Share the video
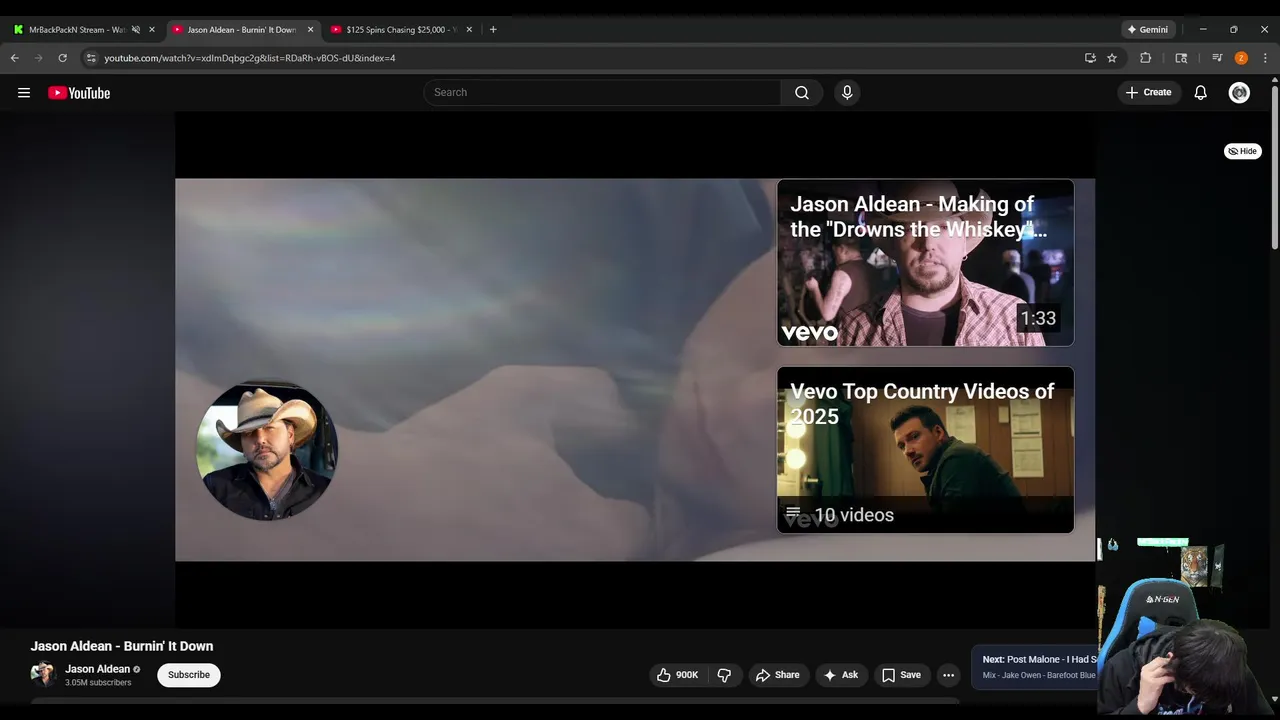The image size is (1280, 720). pos(777,675)
